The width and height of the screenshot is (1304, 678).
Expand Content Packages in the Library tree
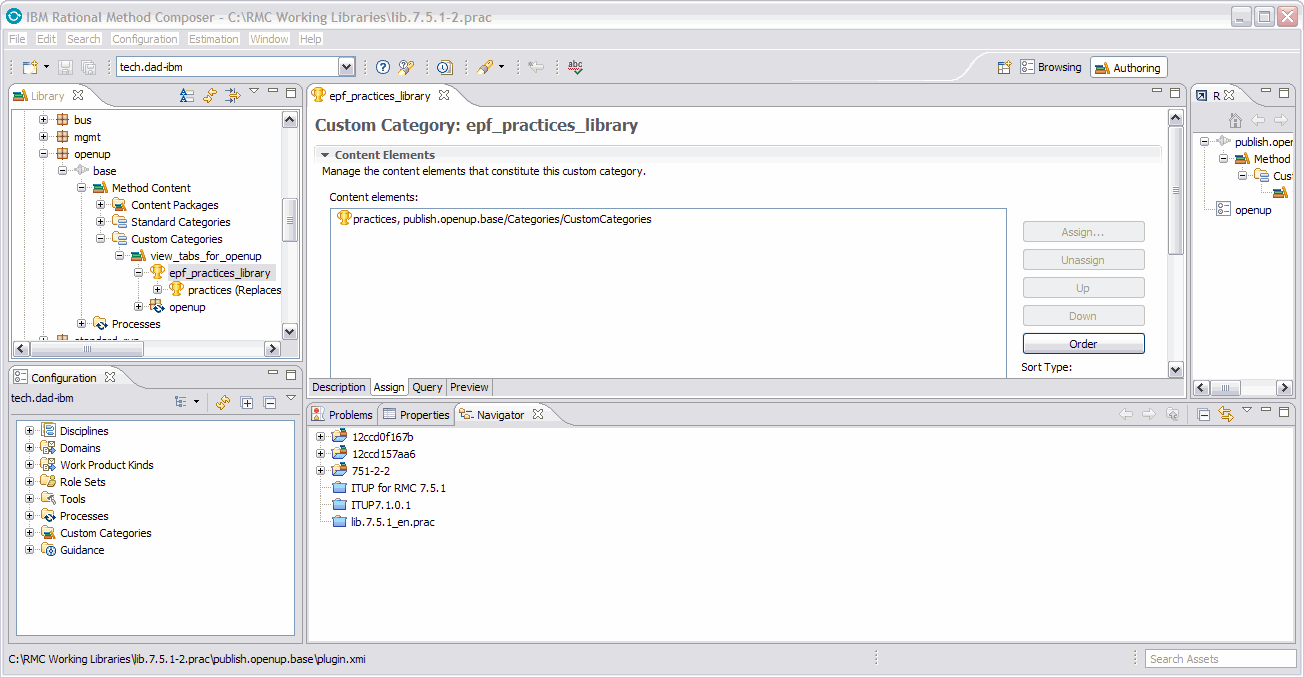(101, 205)
